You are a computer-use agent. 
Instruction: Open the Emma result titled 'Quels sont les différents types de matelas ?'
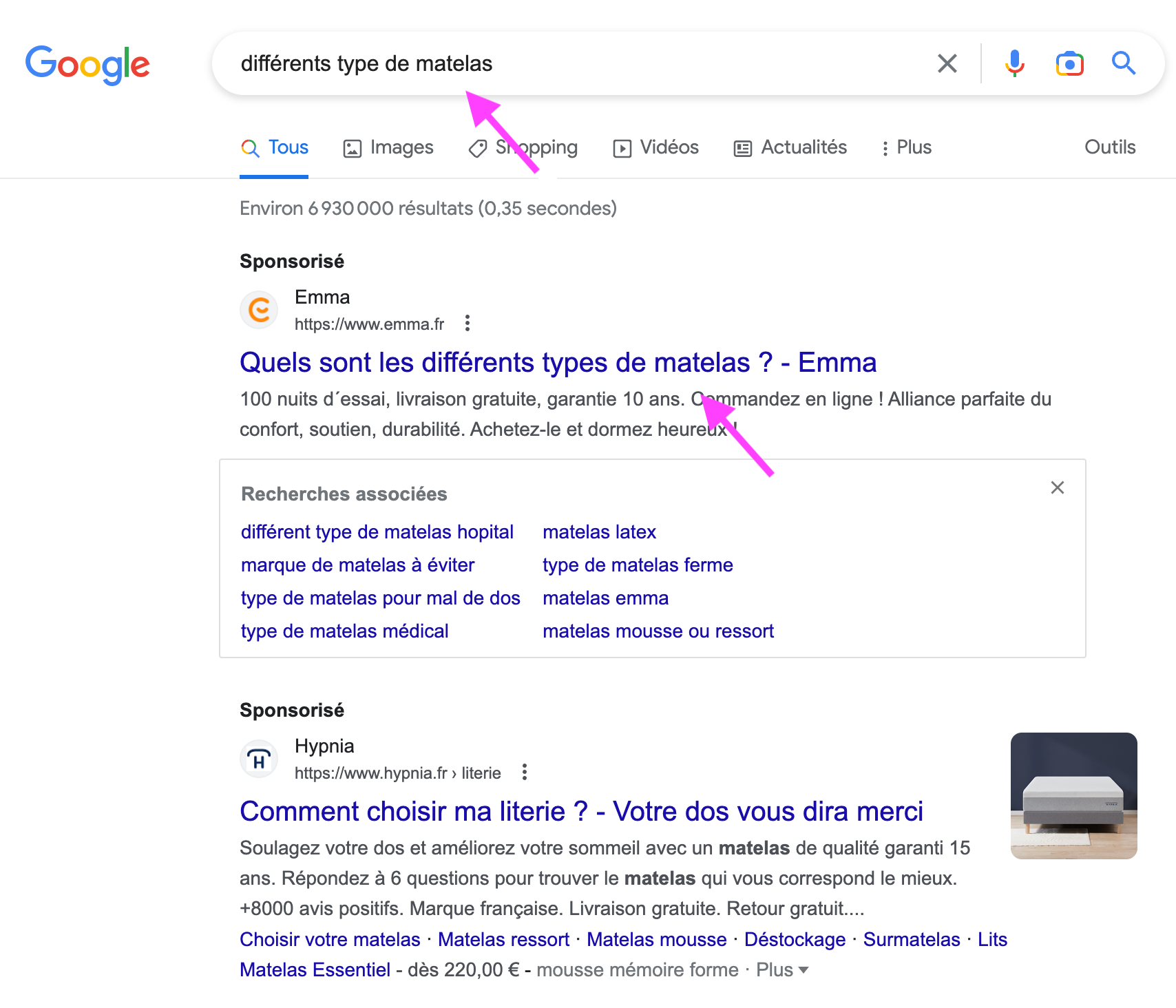pyautogui.click(x=558, y=362)
